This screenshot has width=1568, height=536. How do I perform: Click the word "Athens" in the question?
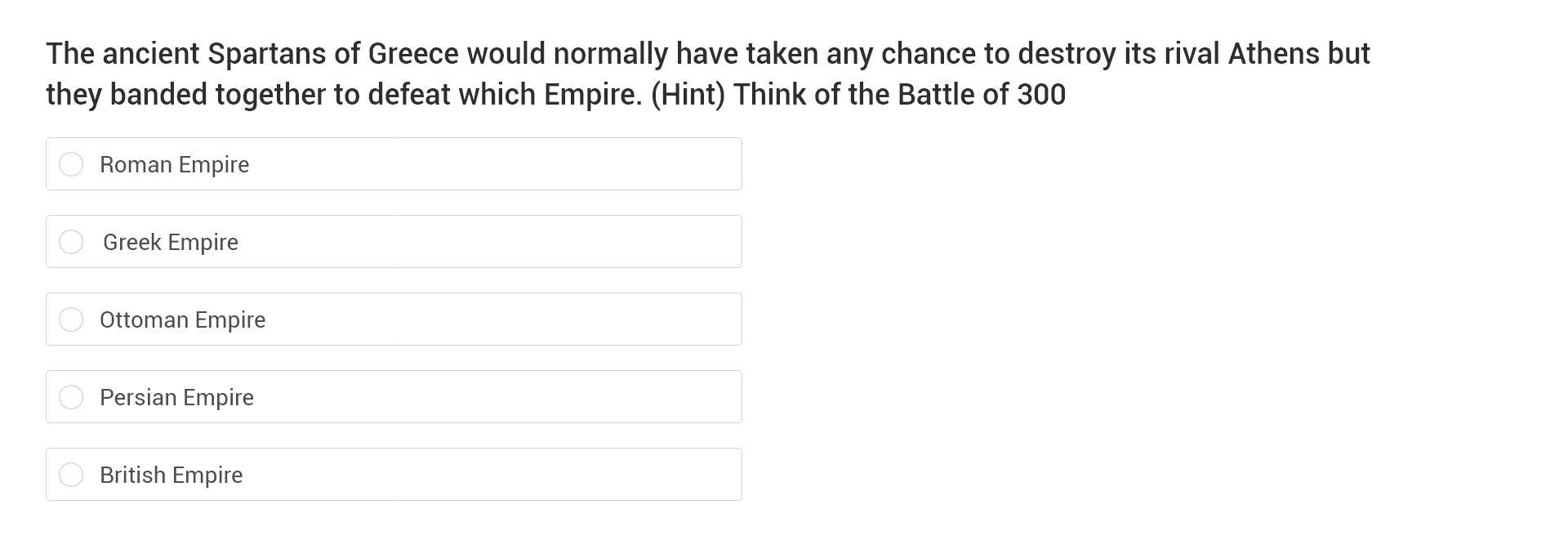(x=1273, y=54)
